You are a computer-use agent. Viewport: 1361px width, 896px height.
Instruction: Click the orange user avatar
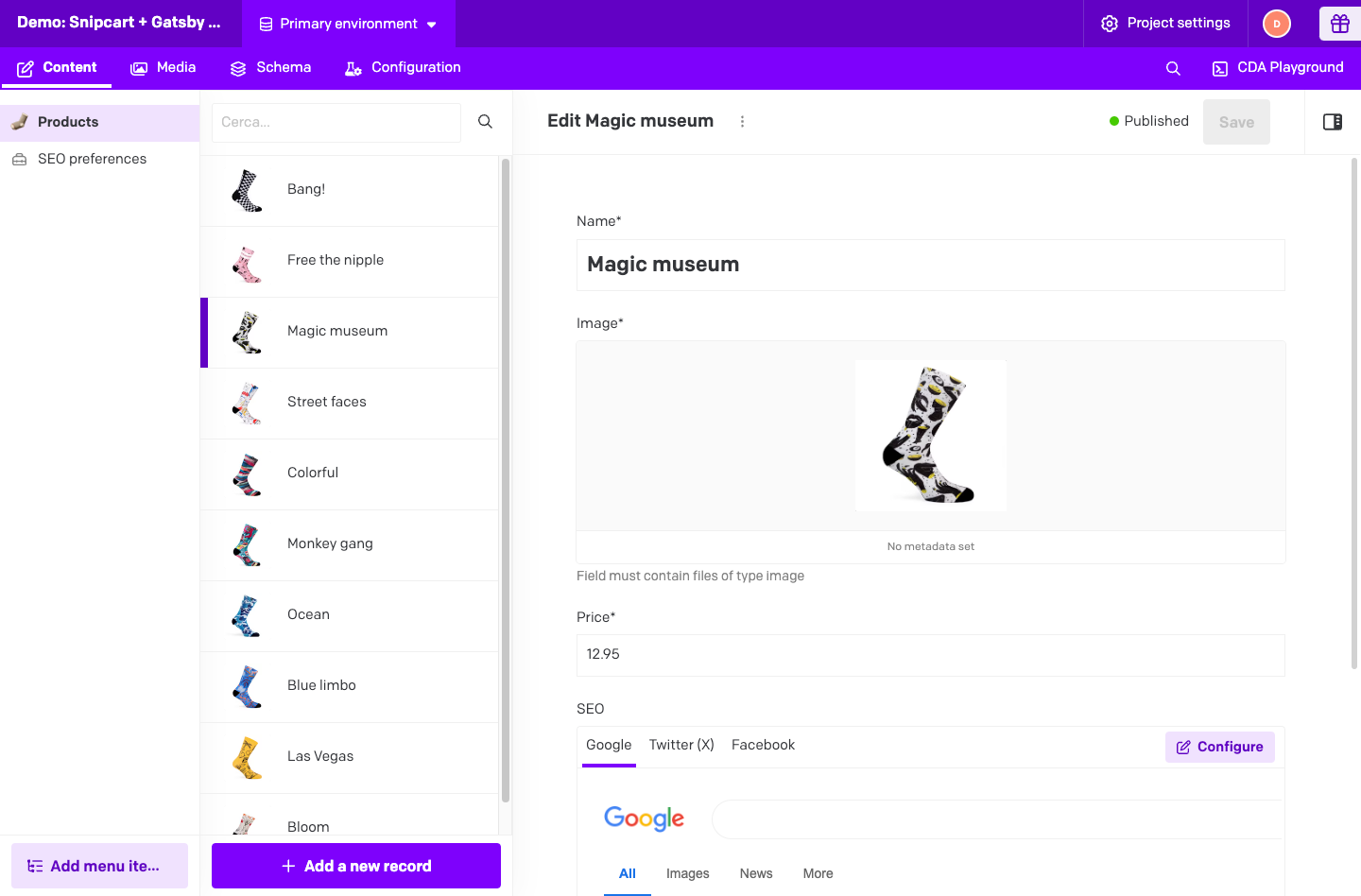(1276, 24)
